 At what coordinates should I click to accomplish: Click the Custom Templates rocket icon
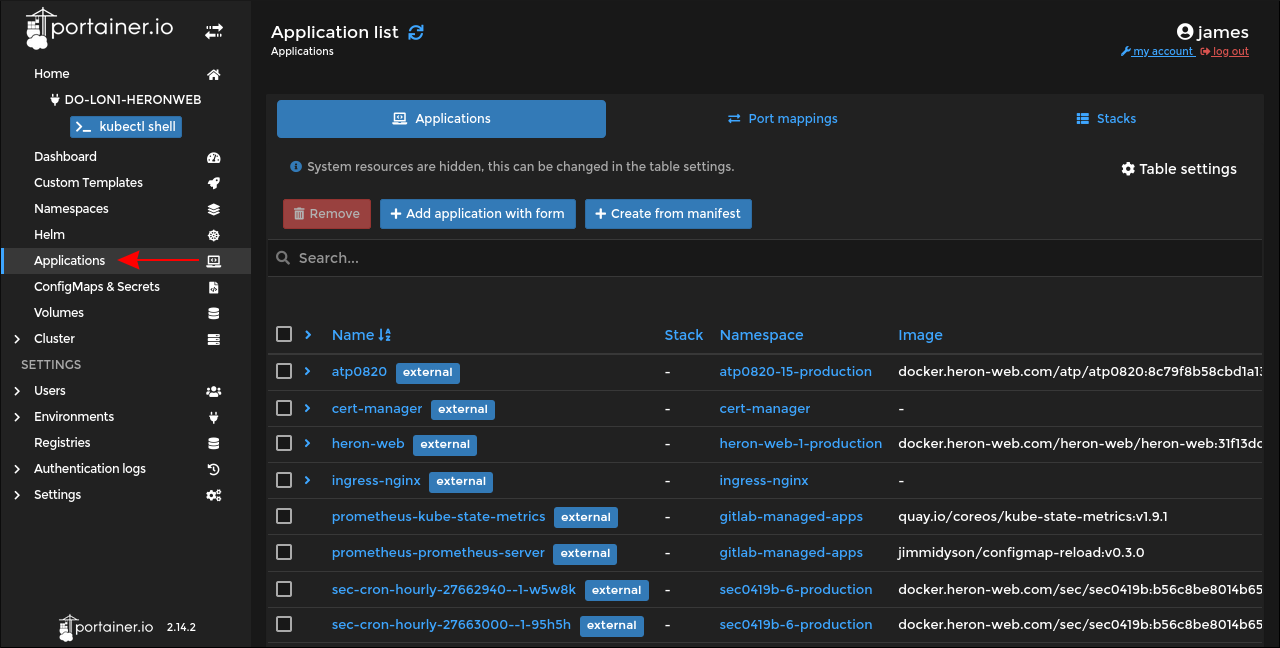pyautogui.click(x=213, y=183)
